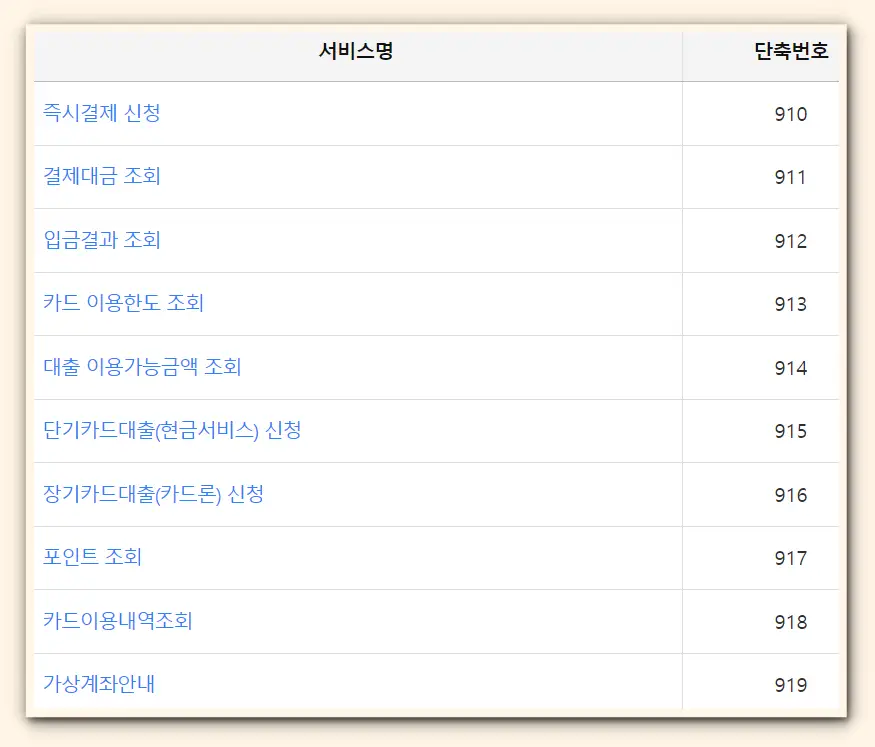Click the 서비스명 column header
The width and height of the screenshot is (875, 747).
click(x=356, y=51)
